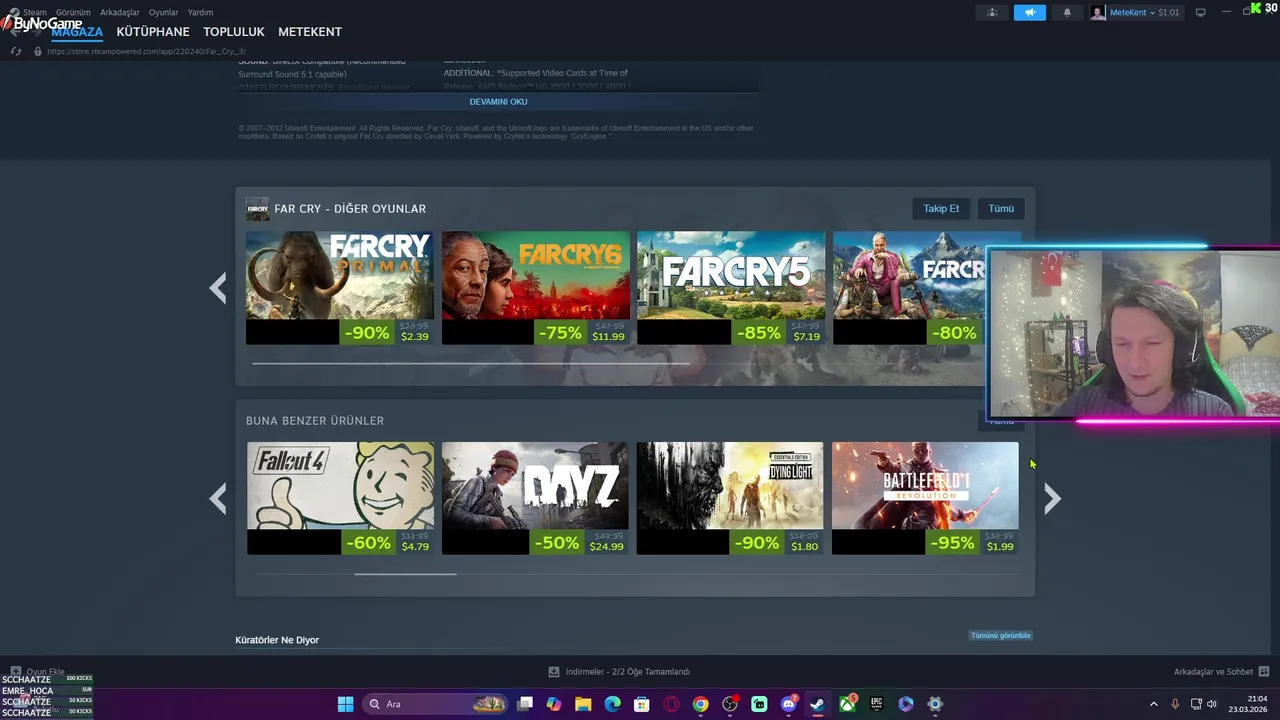The width and height of the screenshot is (1280, 720).
Task: Open Opera GX browser from the taskbar
Action: click(671, 704)
